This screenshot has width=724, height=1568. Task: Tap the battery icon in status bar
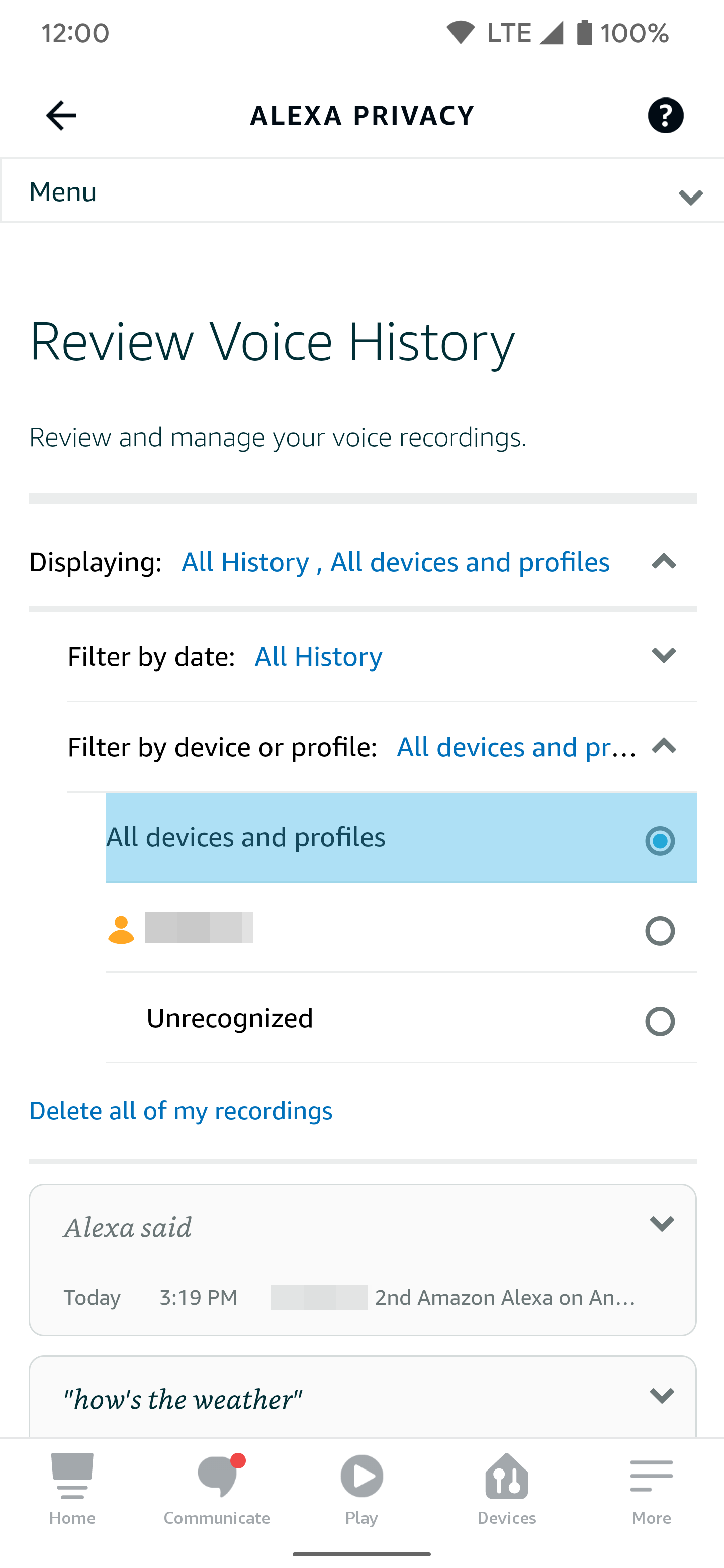click(x=584, y=32)
